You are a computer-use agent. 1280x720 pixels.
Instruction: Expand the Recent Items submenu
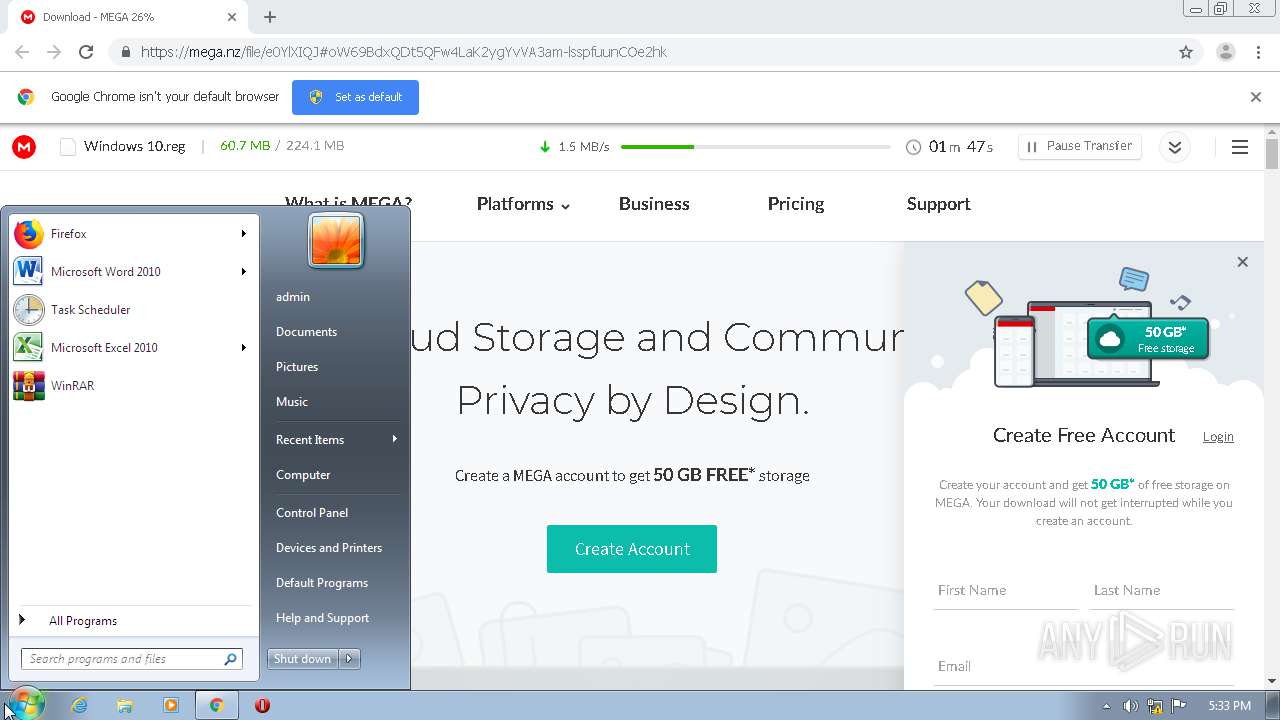tap(335, 440)
